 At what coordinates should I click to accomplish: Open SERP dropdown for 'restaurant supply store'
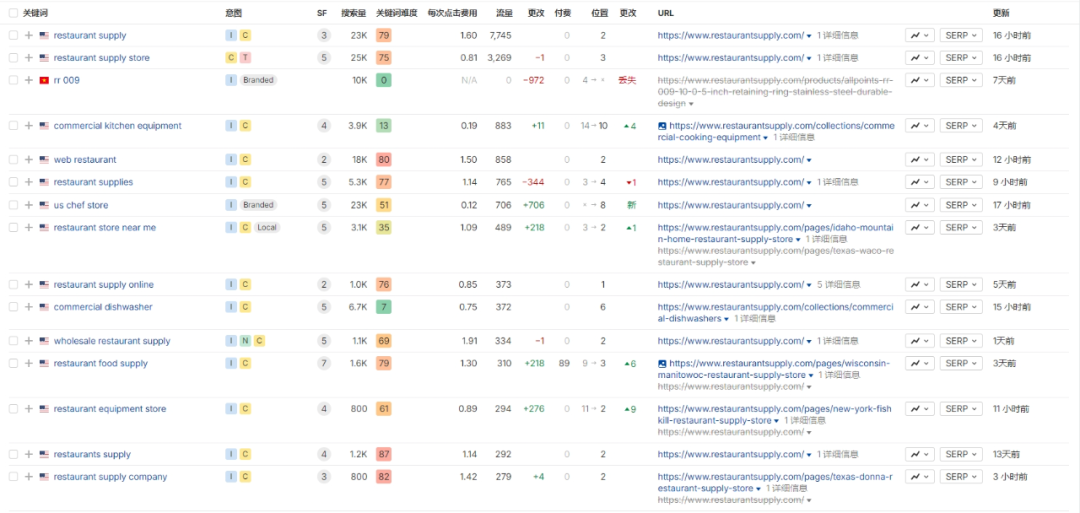click(x=961, y=58)
